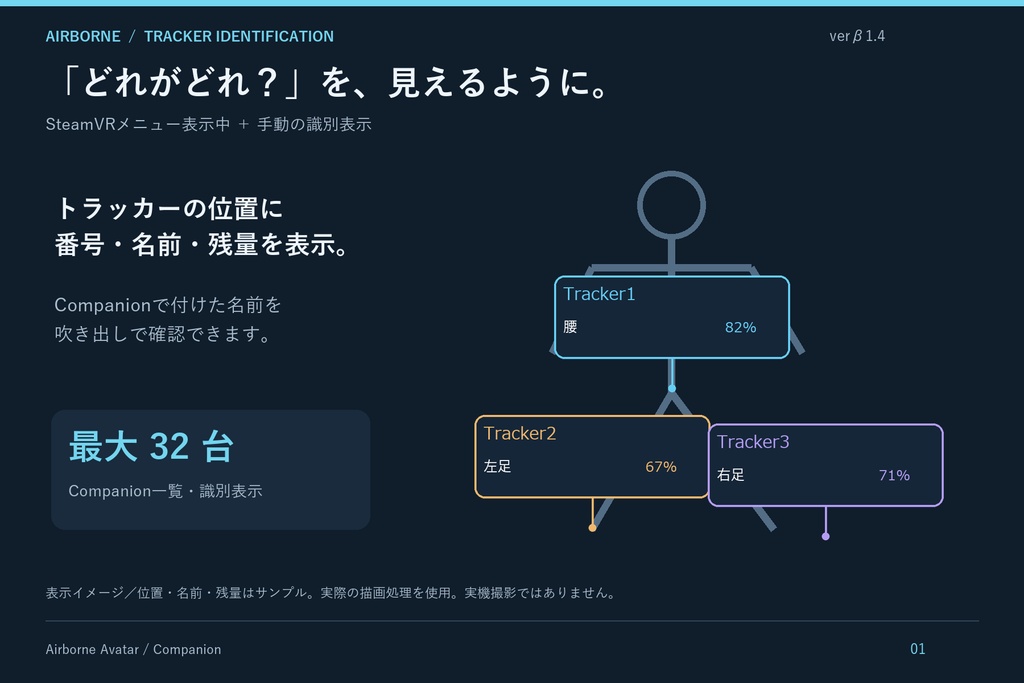Click the footer text Airborne Avatar / Companion

pos(133,650)
